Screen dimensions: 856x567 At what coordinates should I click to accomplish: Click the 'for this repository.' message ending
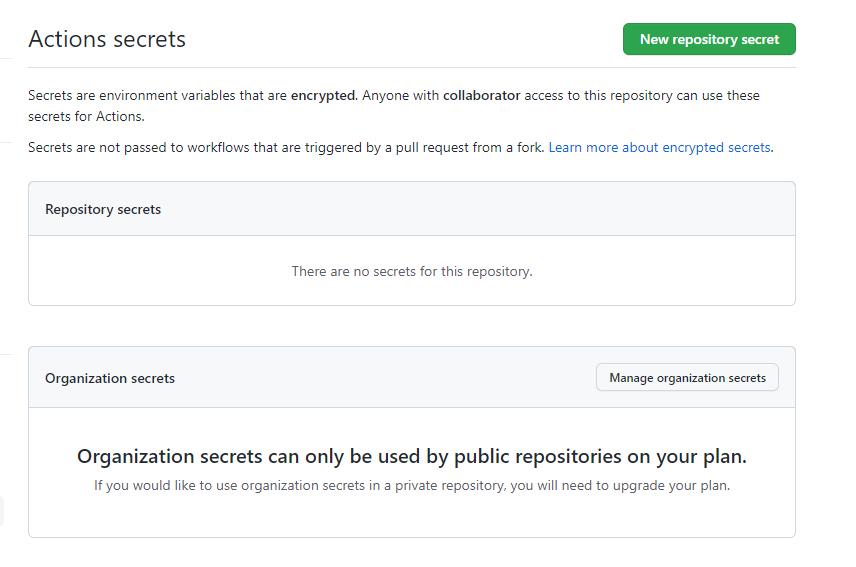coord(473,271)
